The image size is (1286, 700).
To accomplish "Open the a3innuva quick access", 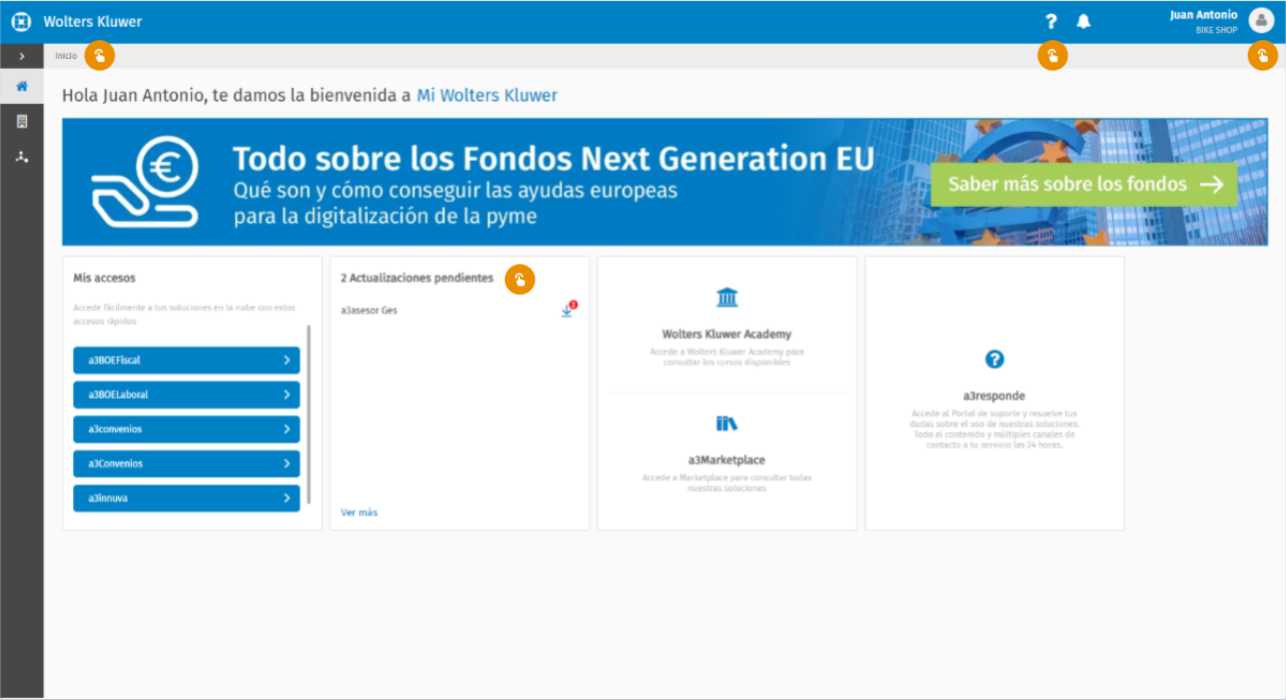I will click(x=187, y=498).
